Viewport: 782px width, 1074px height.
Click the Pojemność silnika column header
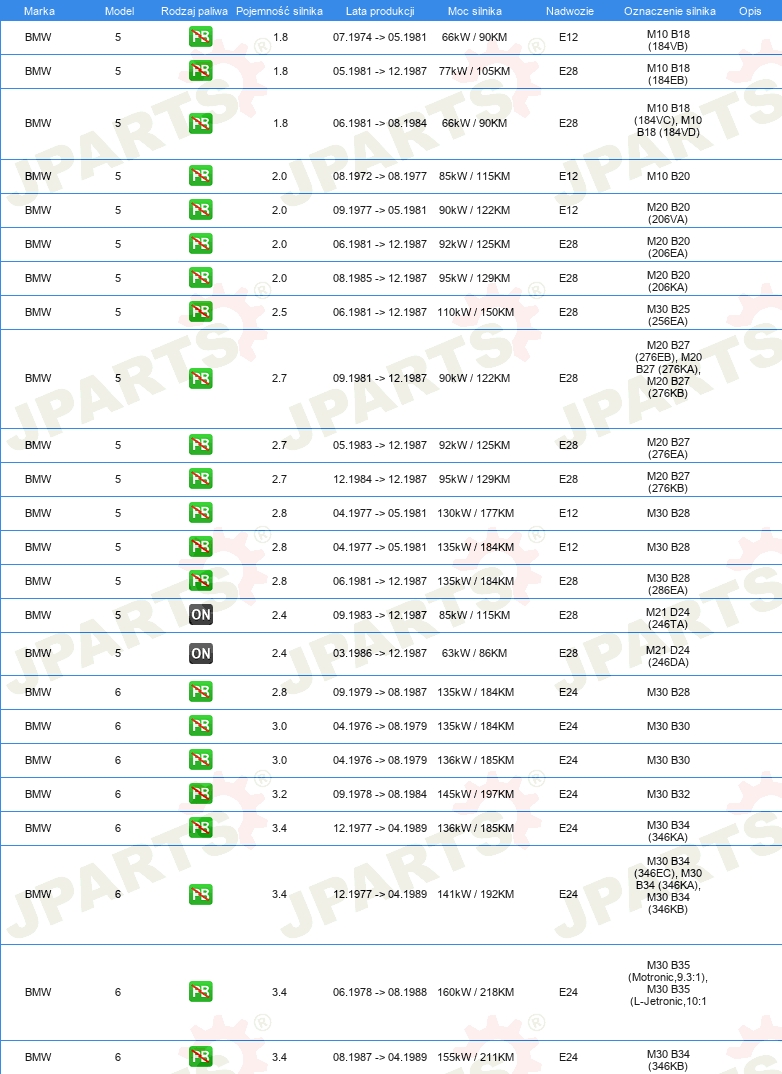coord(279,11)
